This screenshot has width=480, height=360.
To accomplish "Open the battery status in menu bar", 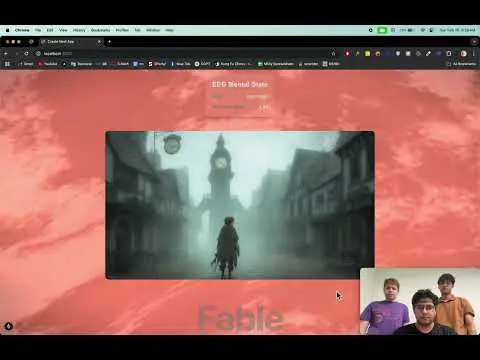I will point(407,30).
